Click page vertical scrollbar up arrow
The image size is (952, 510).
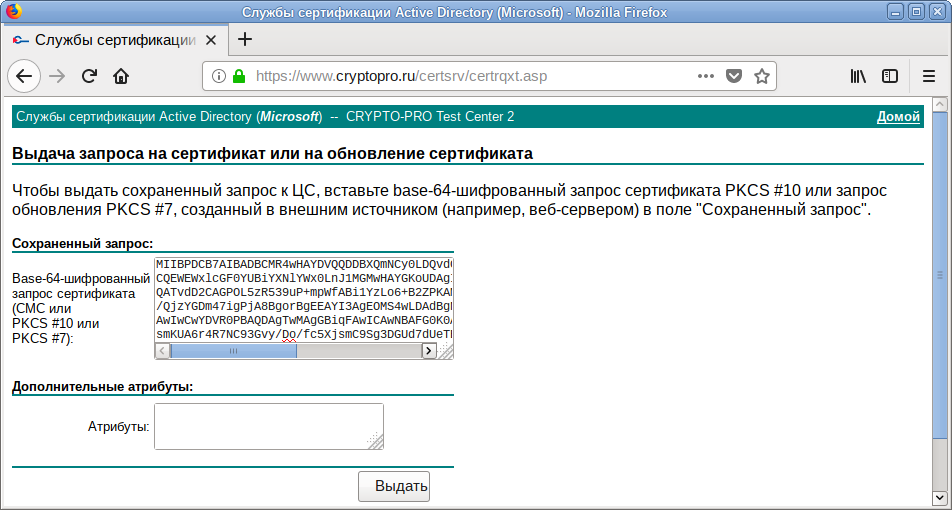(941, 105)
